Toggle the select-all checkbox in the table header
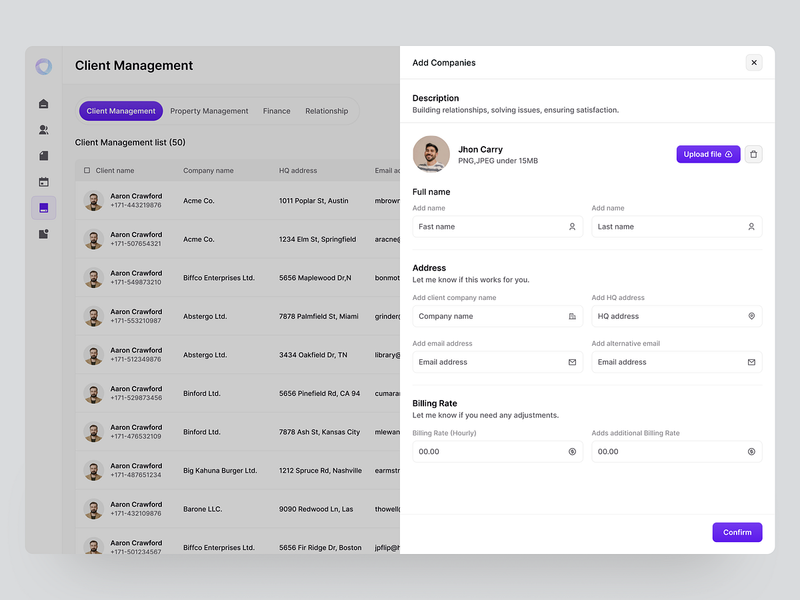 [85, 170]
